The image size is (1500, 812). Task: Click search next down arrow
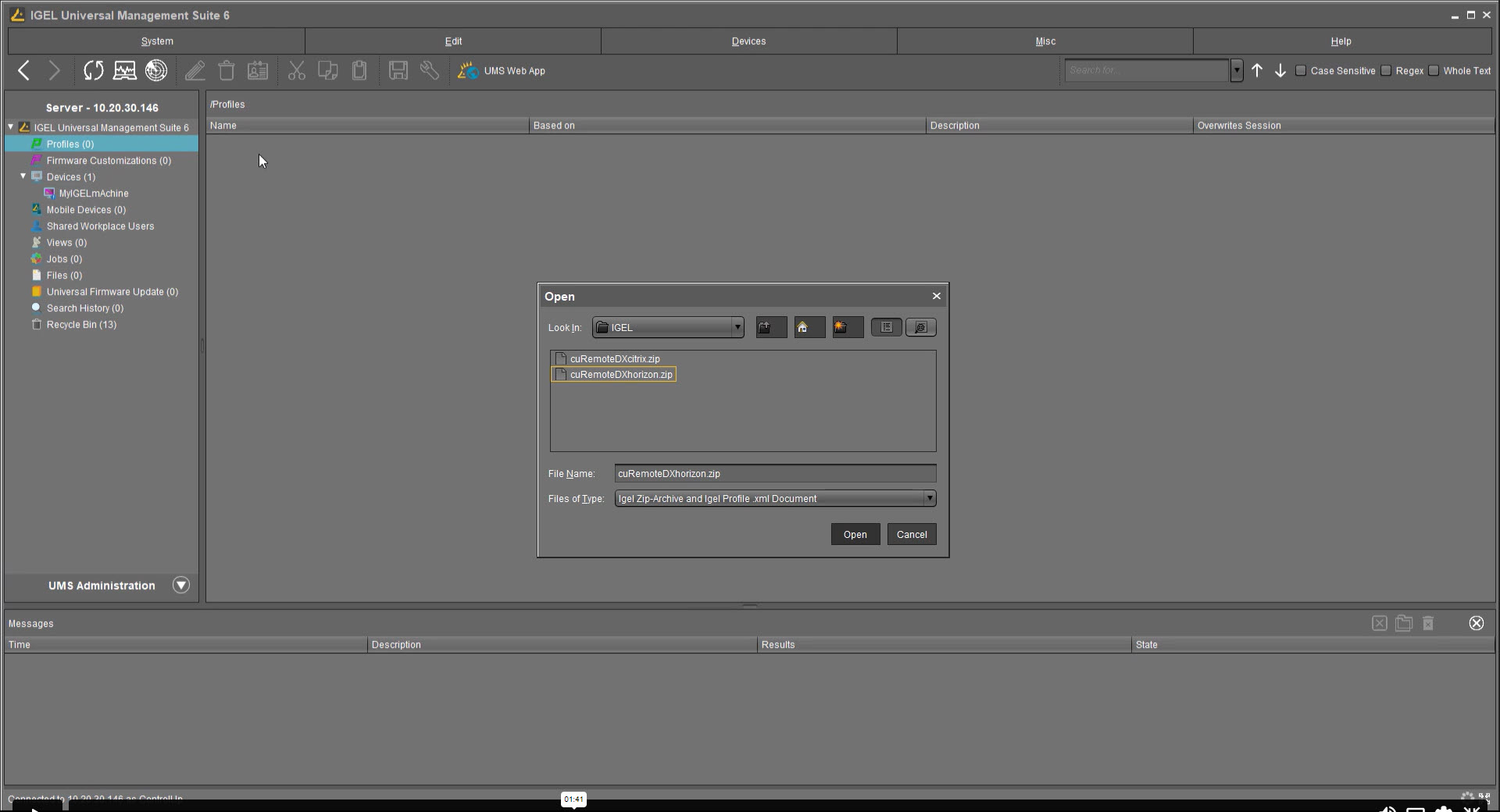(x=1280, y=71)
